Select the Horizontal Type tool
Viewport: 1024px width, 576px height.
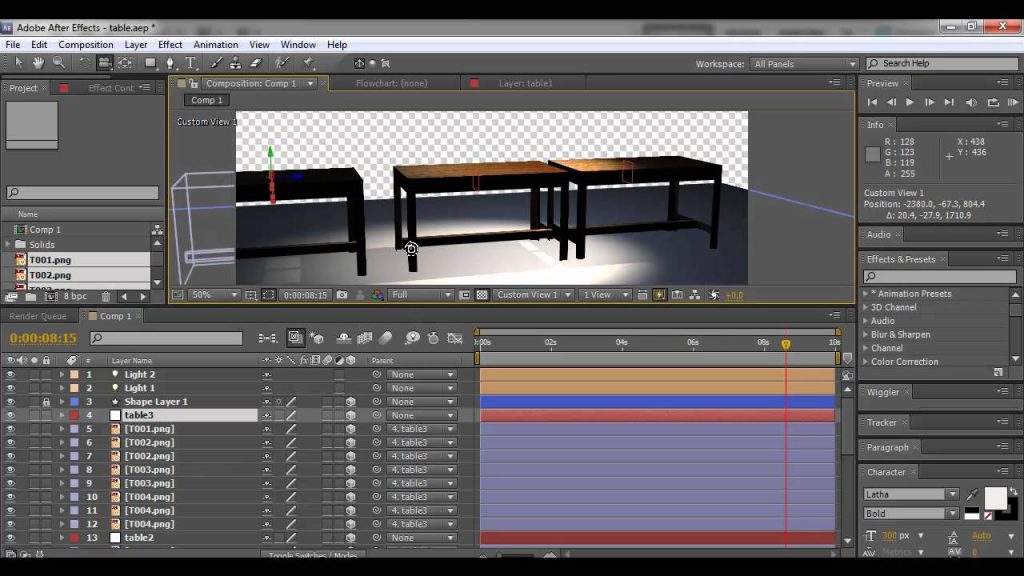point(190,63)
